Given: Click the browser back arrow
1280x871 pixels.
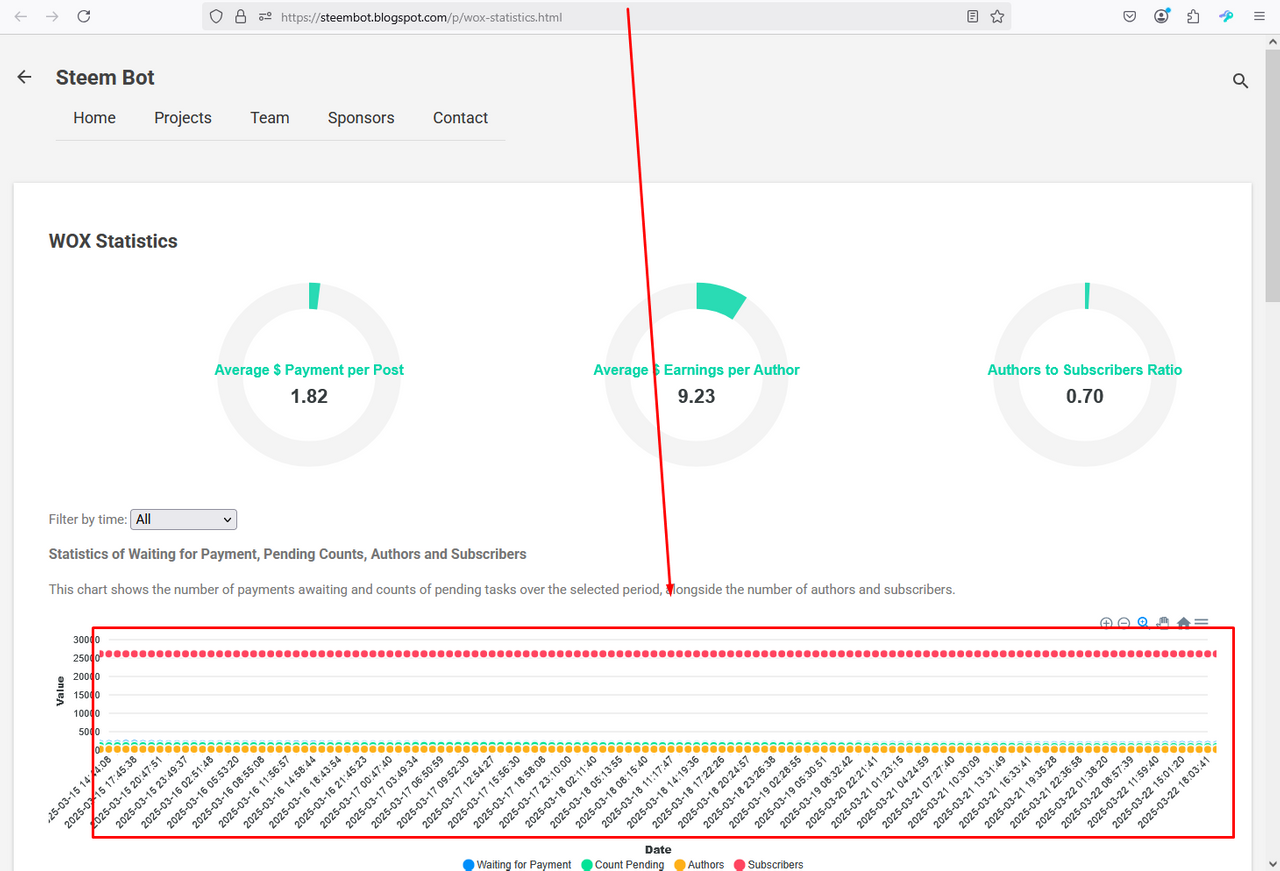Looking at the screenshot, I should (x=21, y=17).
